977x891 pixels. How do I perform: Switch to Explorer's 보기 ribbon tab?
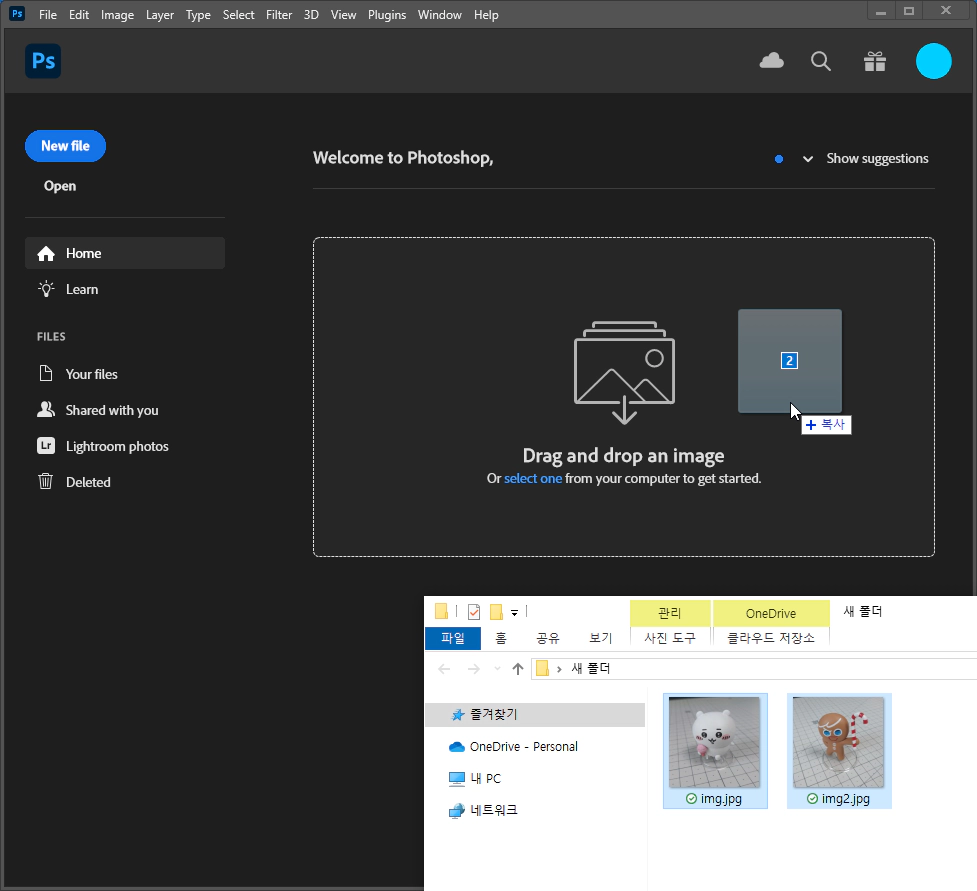coord(601,638)
